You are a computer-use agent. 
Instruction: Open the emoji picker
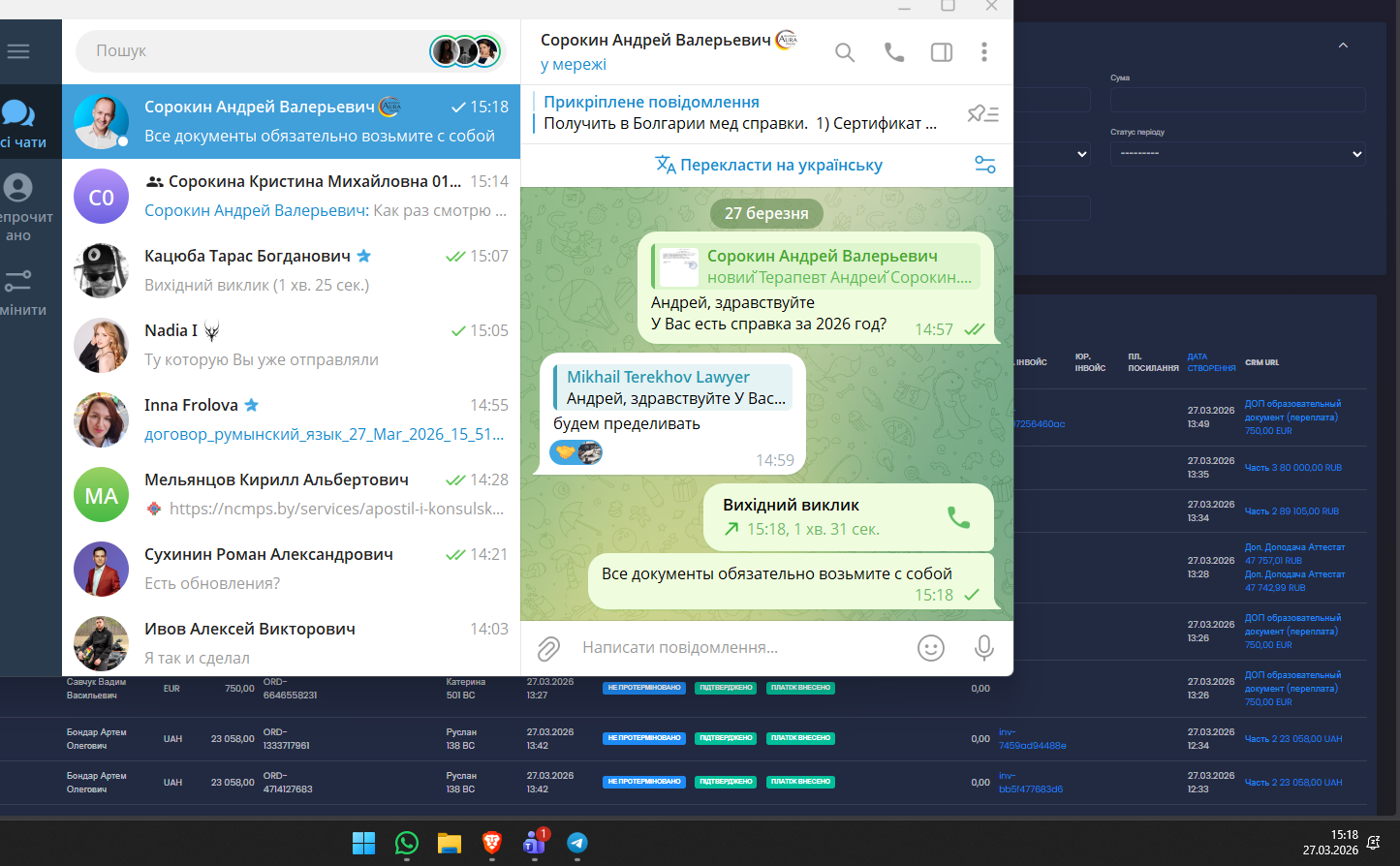(x=931, y=648)
